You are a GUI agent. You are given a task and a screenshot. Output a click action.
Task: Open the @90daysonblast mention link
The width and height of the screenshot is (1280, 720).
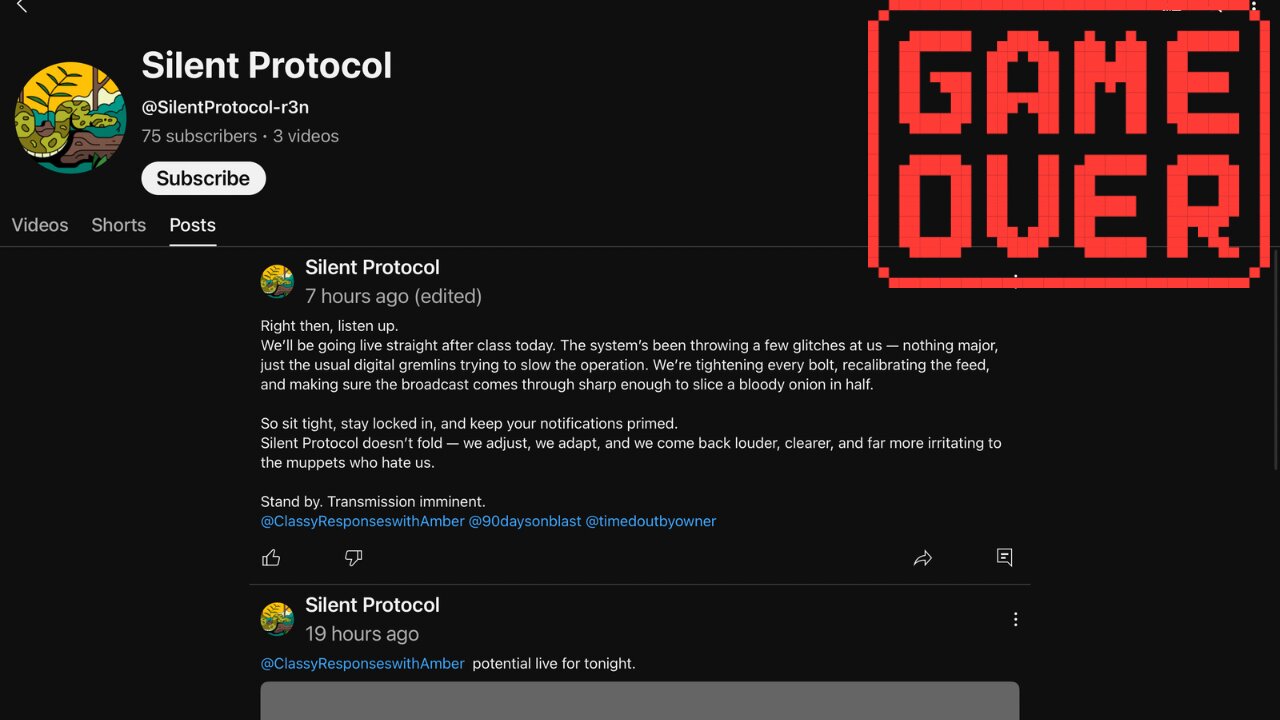point(525,521)
